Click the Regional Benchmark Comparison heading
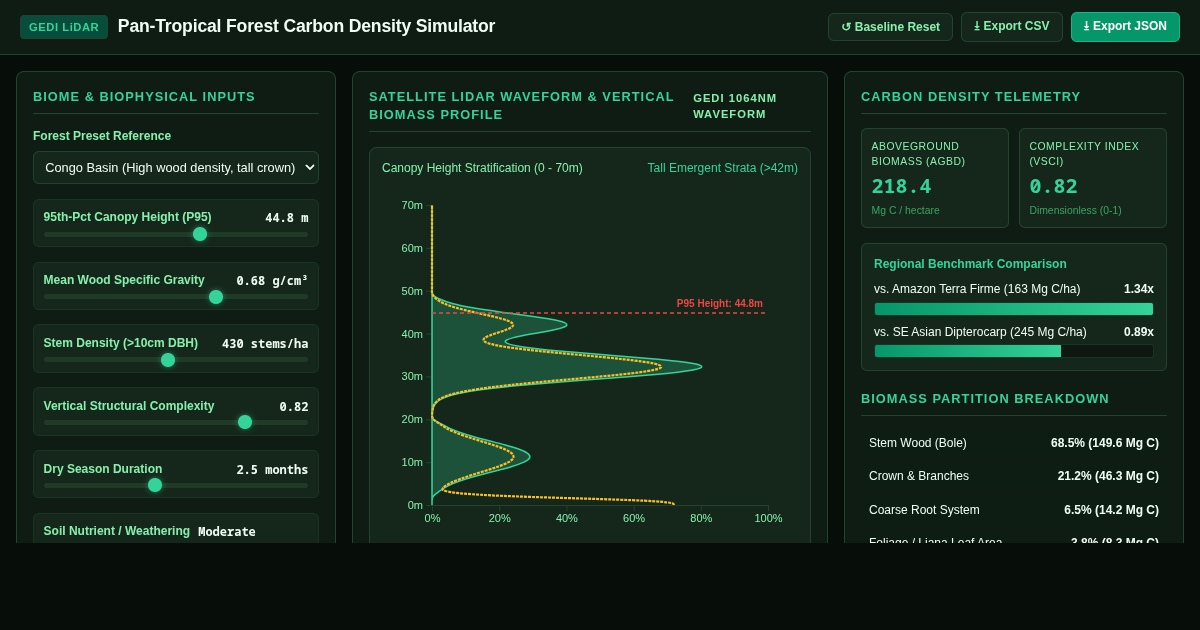Viewport: 1200px width, 630px height. [x=970, y=264]
